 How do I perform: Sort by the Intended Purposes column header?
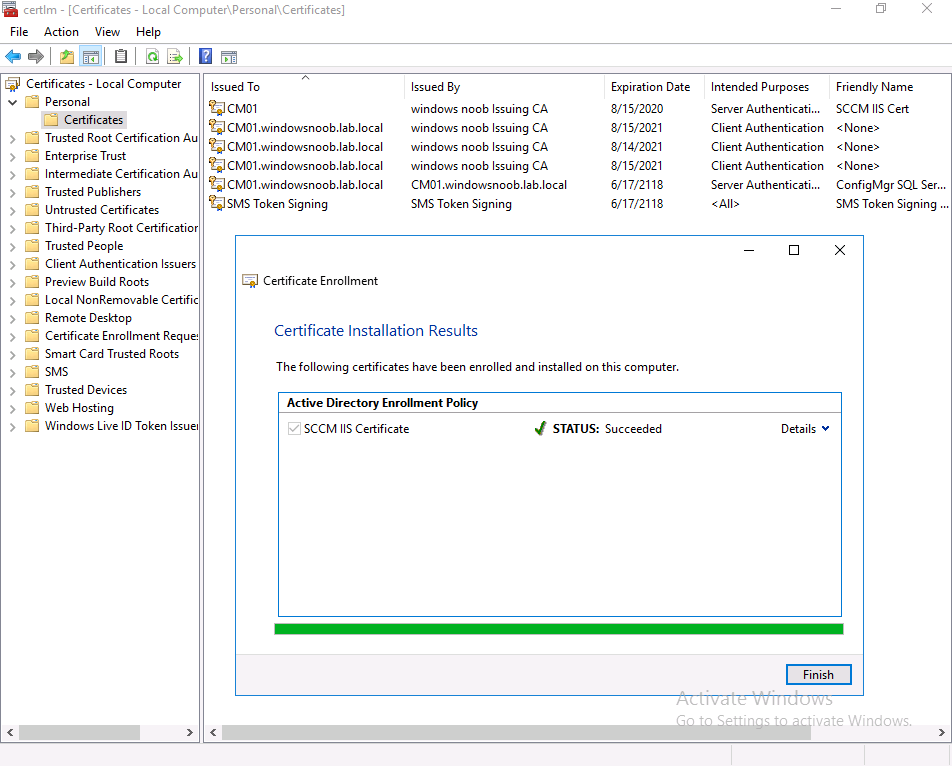point(767,87)
